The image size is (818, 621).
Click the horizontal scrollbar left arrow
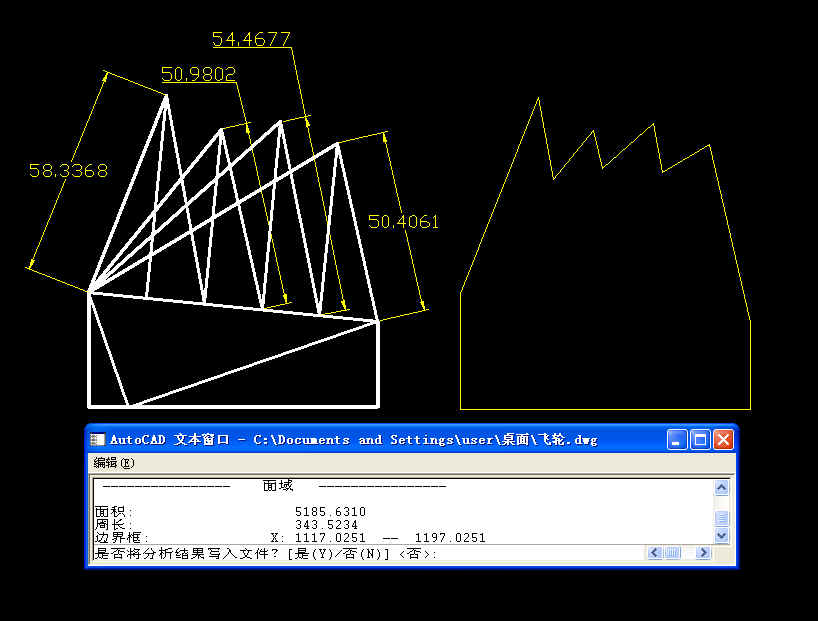click(x=655, y=553)
